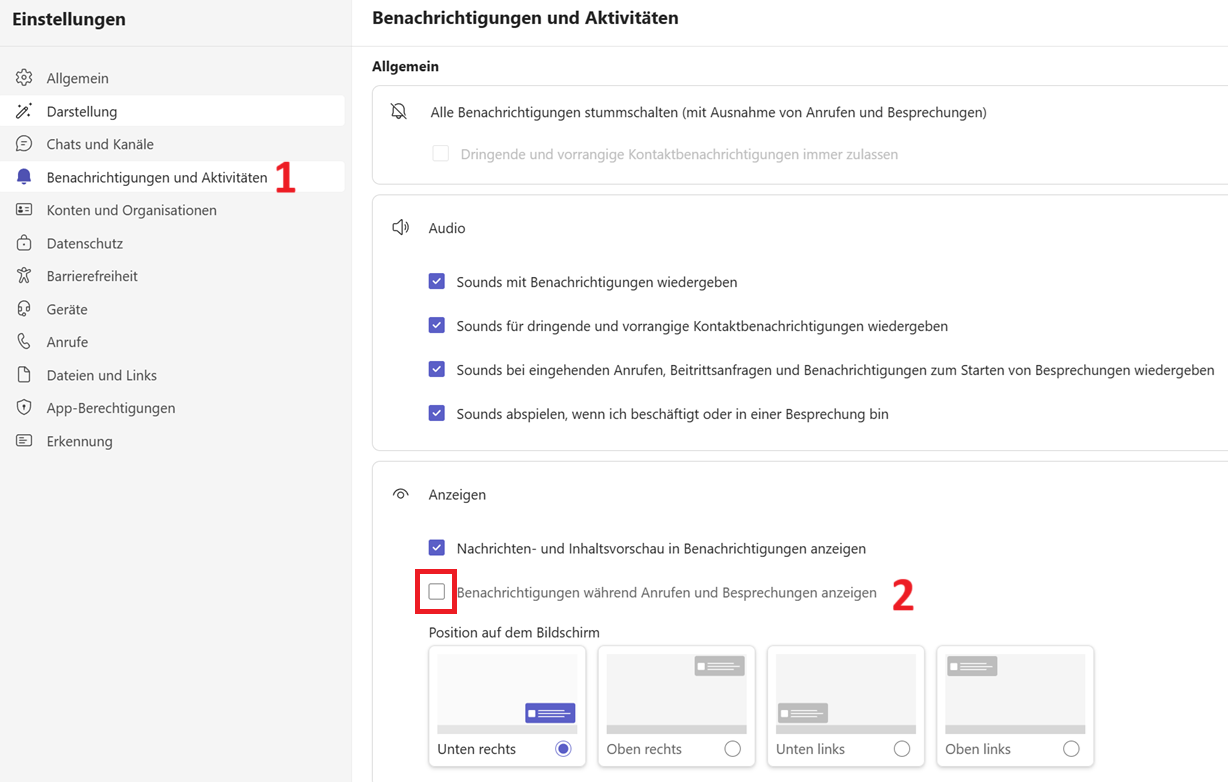Click the ID card icon for Konten und Organisationen
The image size is (1228, 782).
click(24, 210)
